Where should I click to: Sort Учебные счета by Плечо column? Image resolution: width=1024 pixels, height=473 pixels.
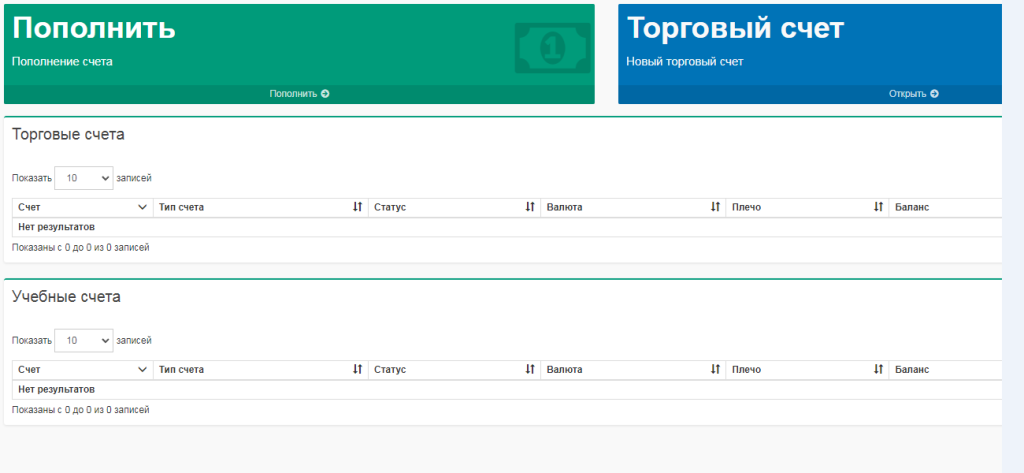point(878,370)
